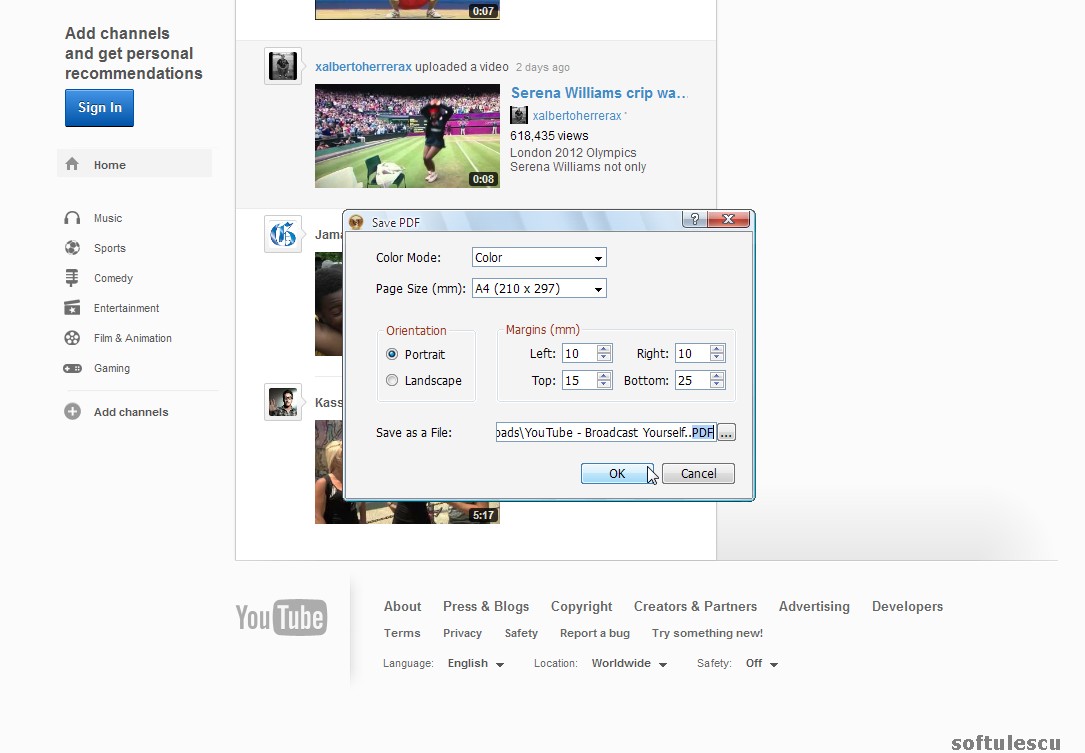Viewport: 1085px width, 753px height.
Task: Click the Comedy microphone icon
Action: point(72,278)
